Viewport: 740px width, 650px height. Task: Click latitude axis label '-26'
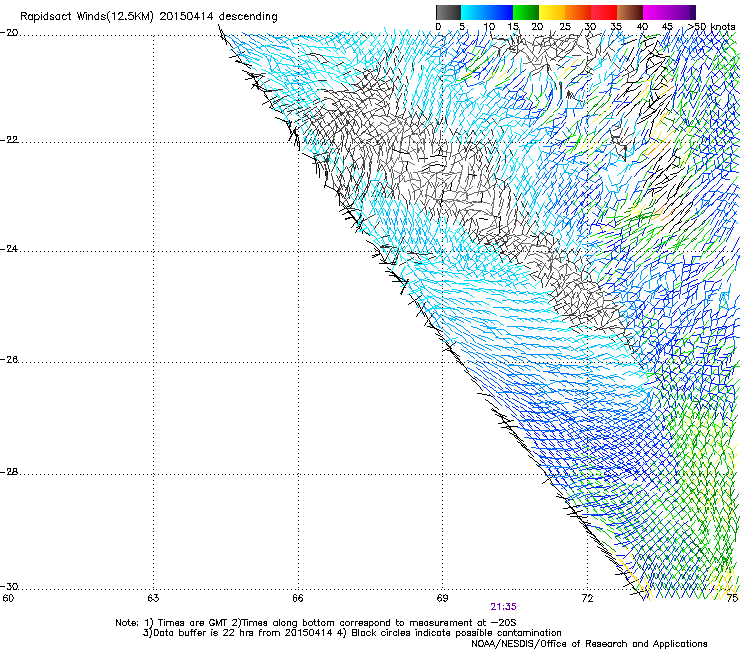click(9, 360)
